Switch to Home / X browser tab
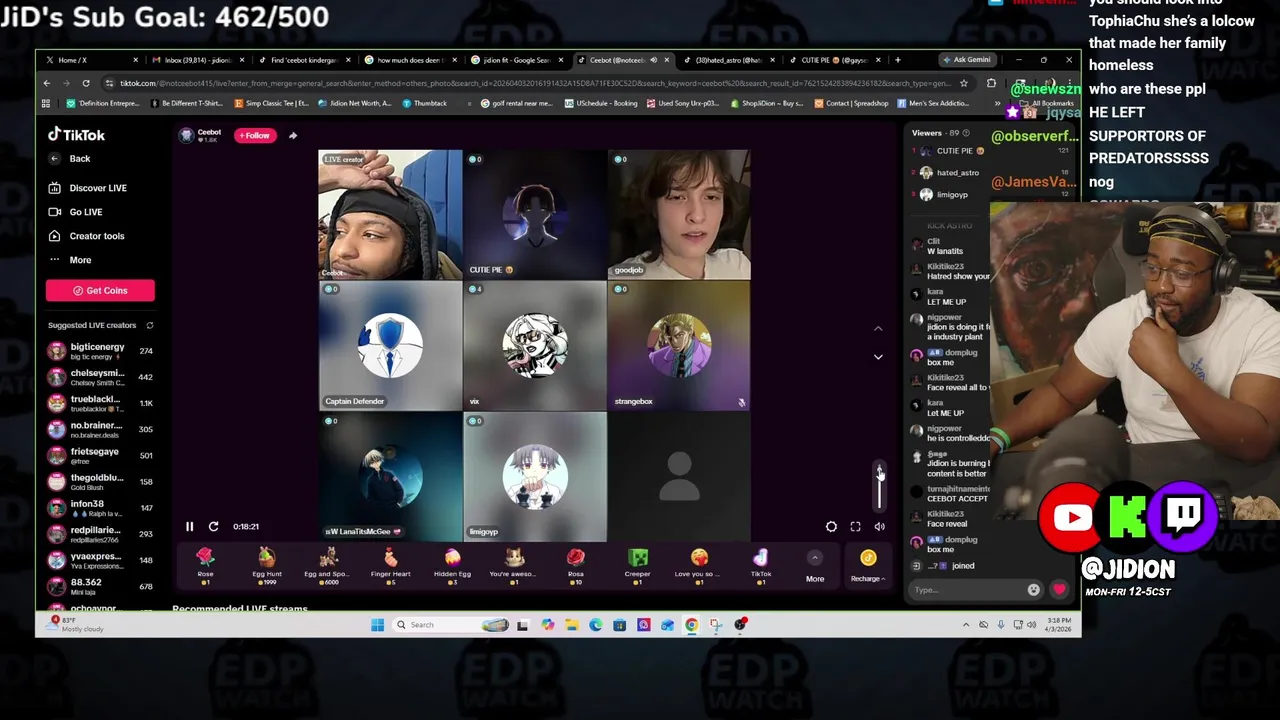Screen dimensions: 1280x720 click(92, 60)
